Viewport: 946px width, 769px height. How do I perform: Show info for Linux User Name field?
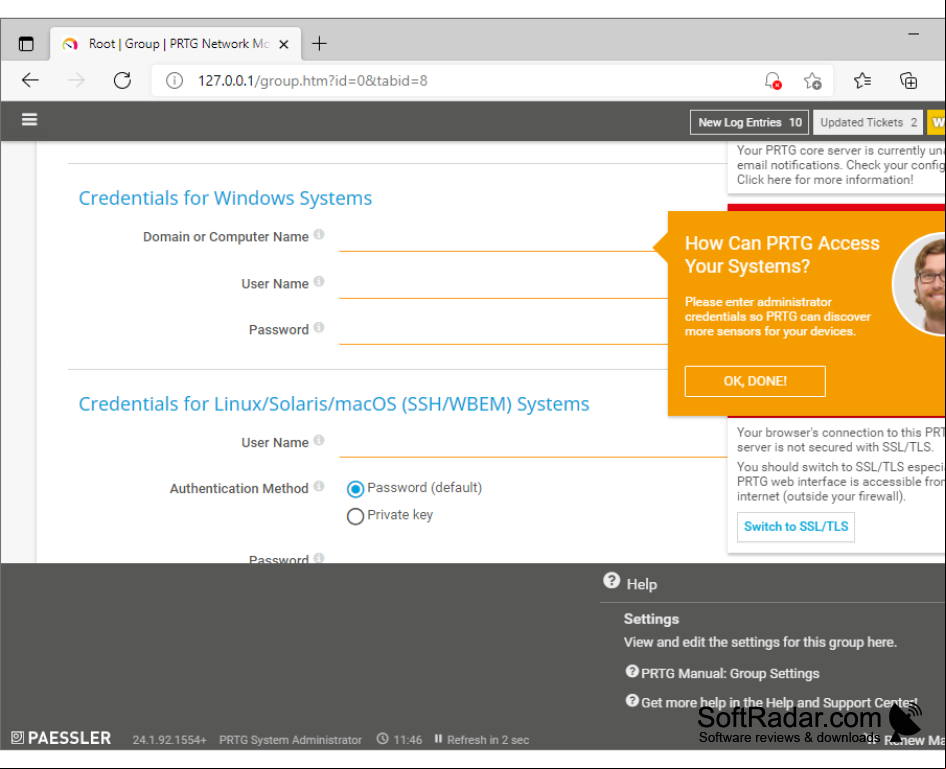(x=319, y=440)
